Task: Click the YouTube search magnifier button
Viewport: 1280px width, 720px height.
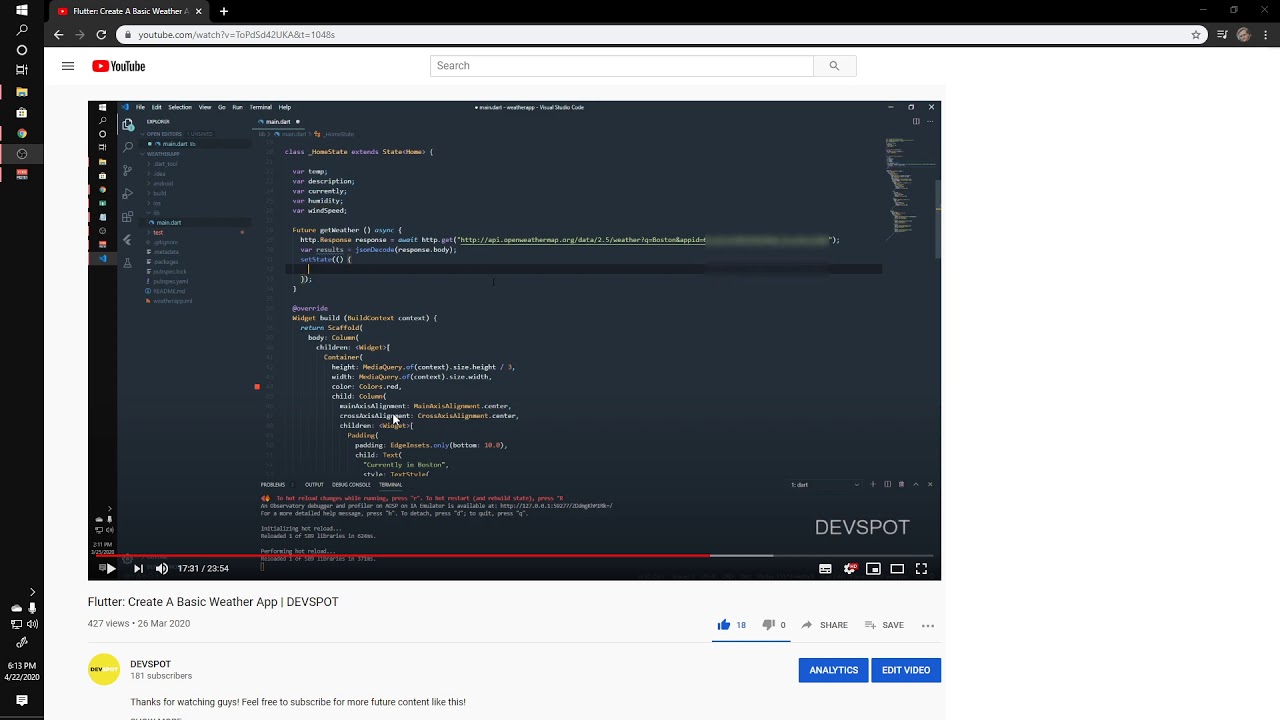Action: tap(834, 66)
